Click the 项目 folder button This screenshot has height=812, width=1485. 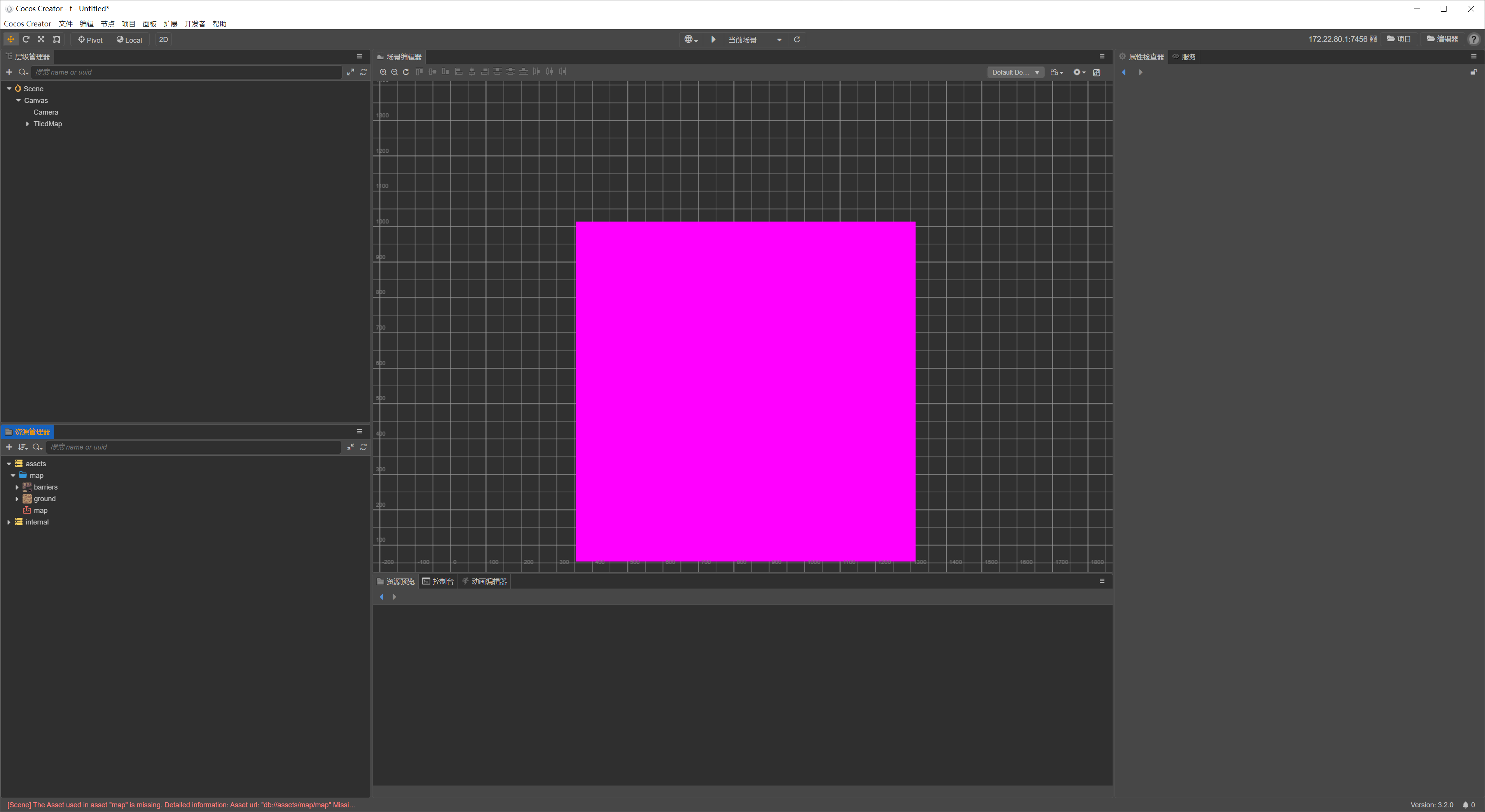point(1399,39)
